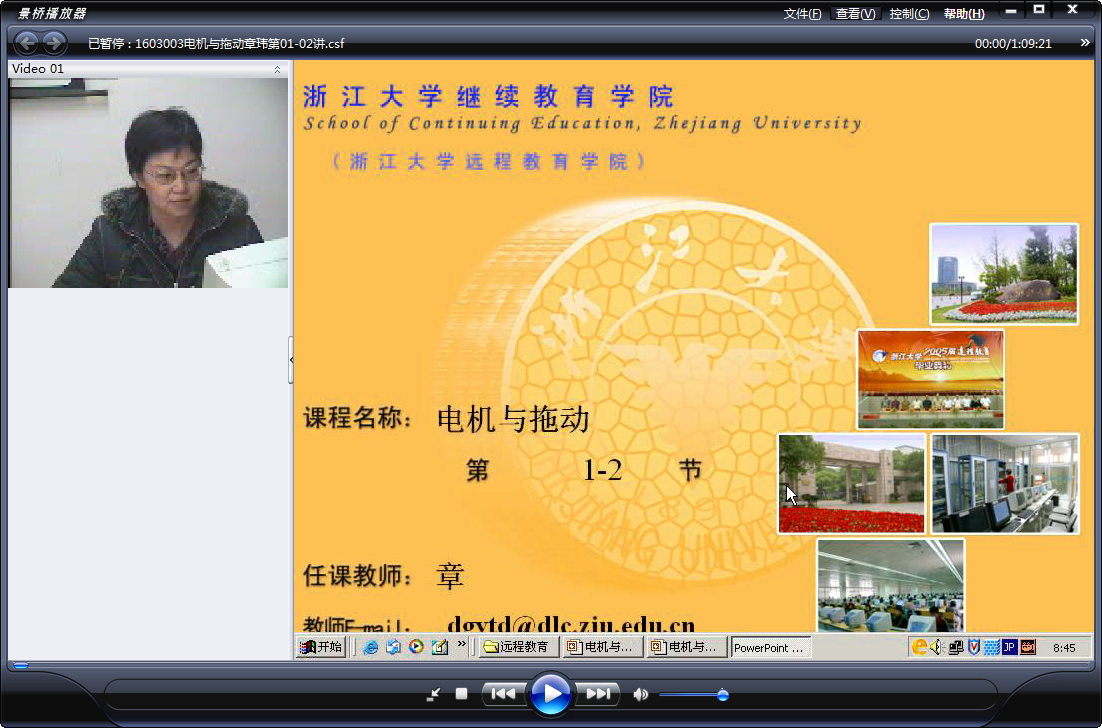
Task: Select the Video 01 lecturer camera feed
Action: pos(148,183)
